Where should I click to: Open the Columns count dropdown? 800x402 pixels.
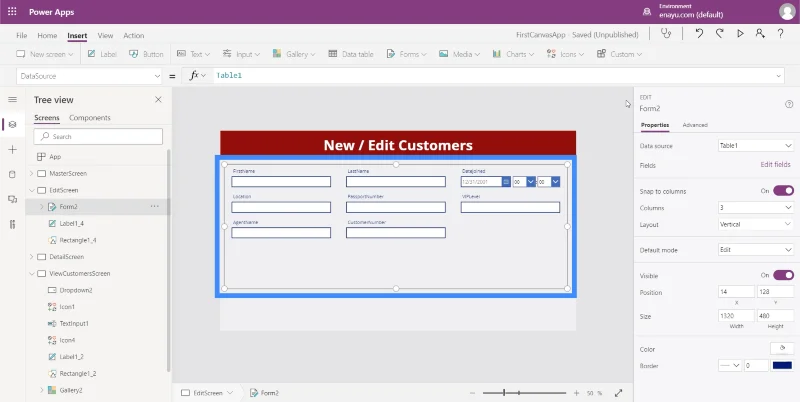(755, 208)
